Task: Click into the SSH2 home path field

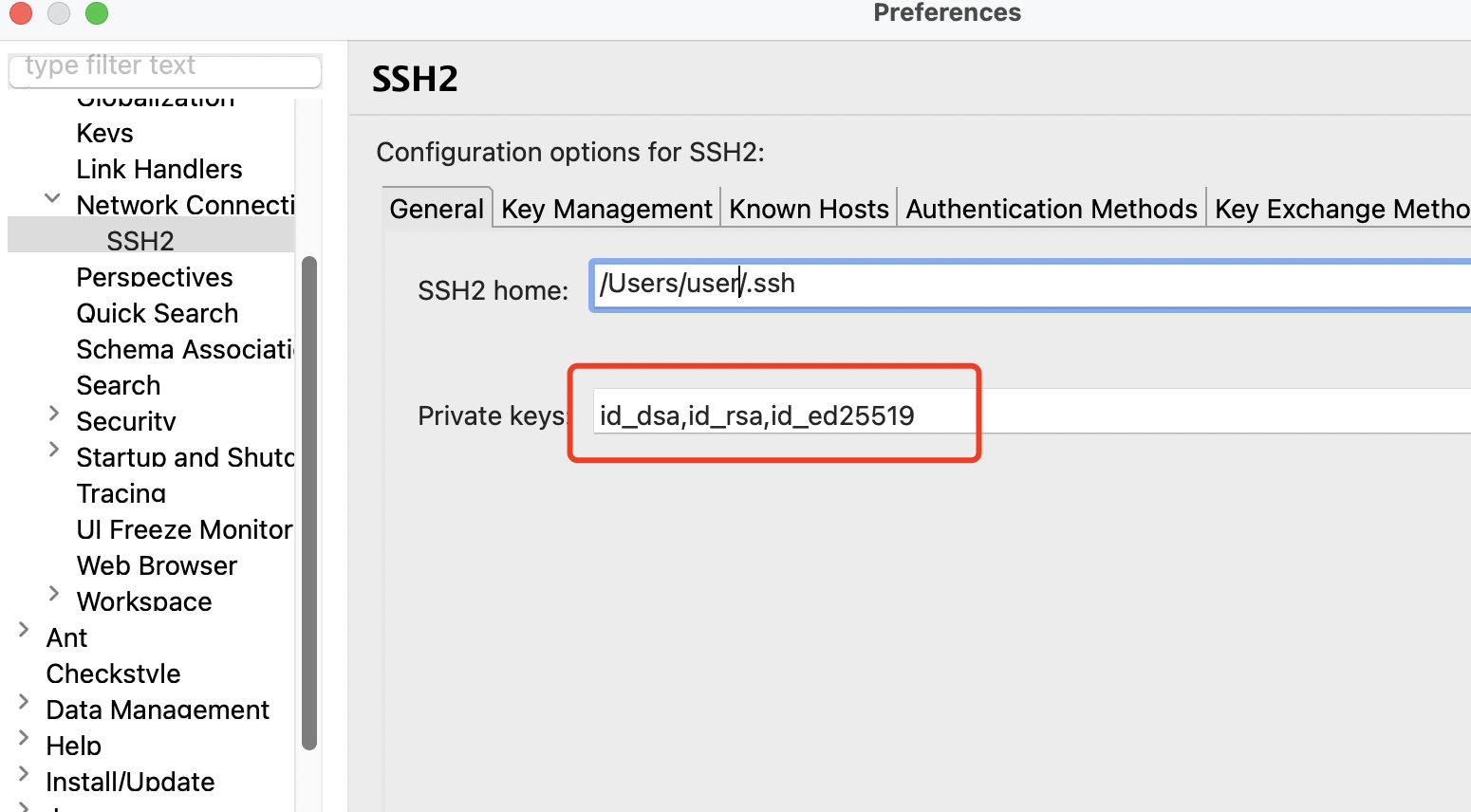Action: click(1031, 285)
